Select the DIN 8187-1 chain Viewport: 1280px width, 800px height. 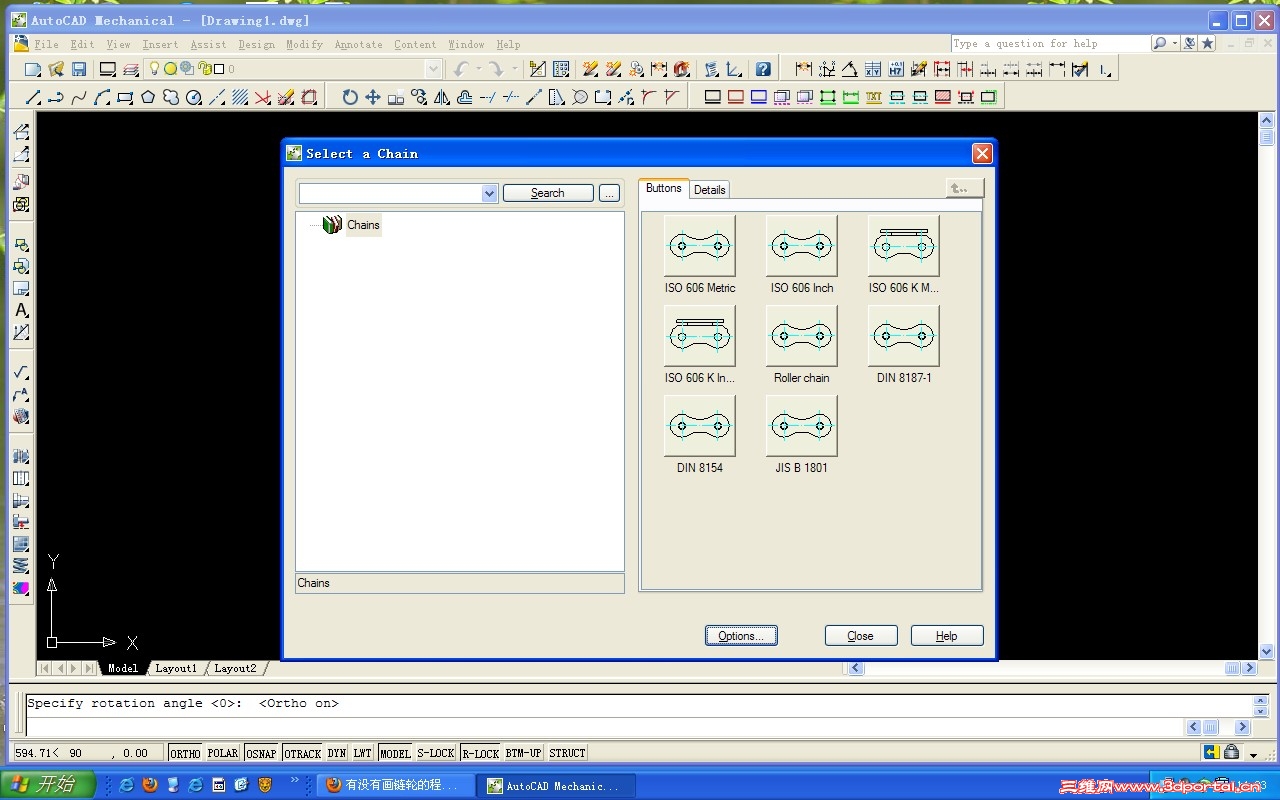point(904,336)
